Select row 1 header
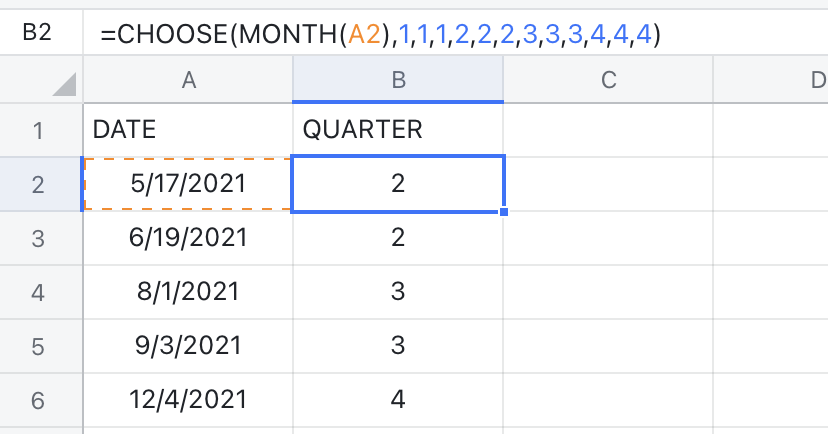 [x=40, y=129]
